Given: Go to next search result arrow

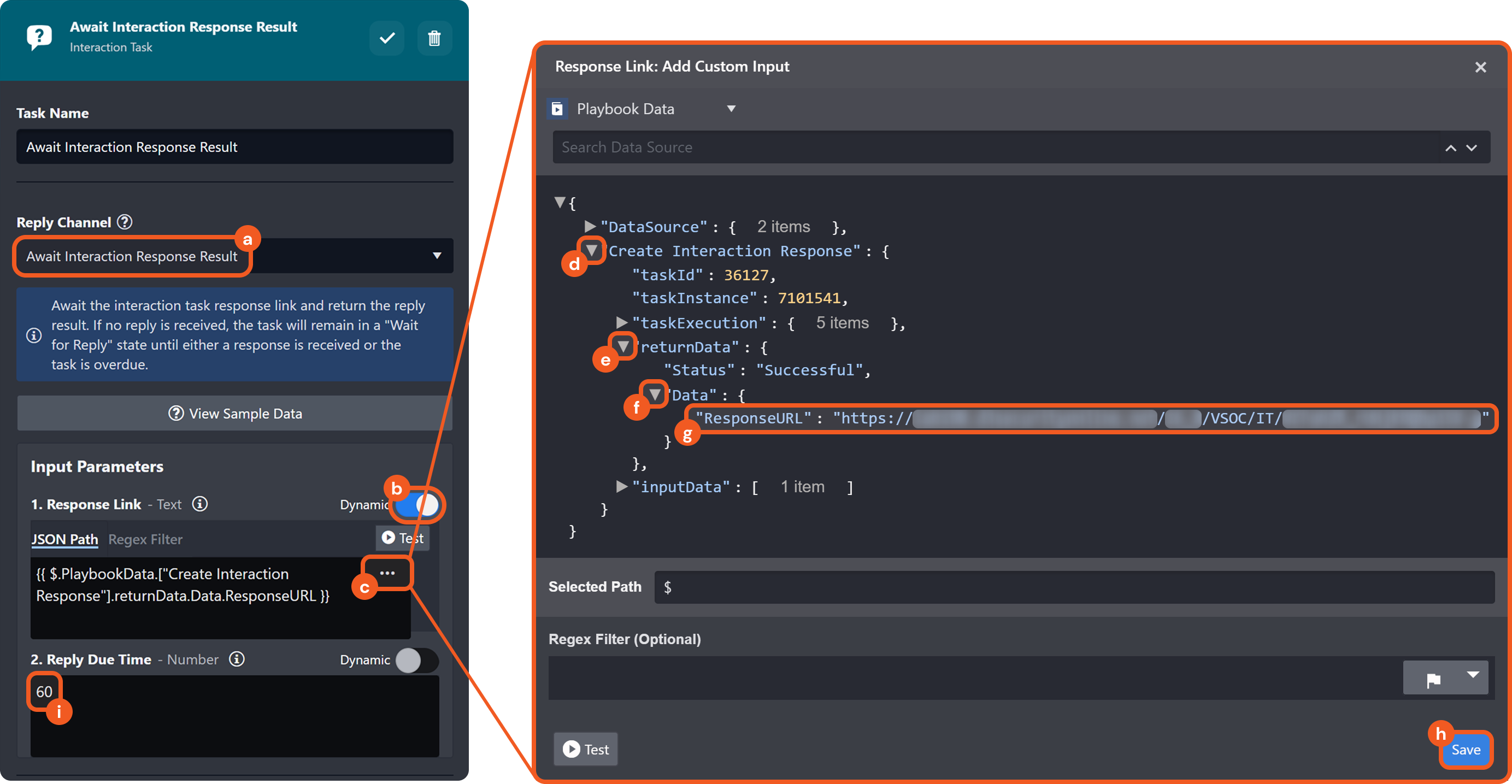Looking at the screenshot, I should coord(1472,148).
